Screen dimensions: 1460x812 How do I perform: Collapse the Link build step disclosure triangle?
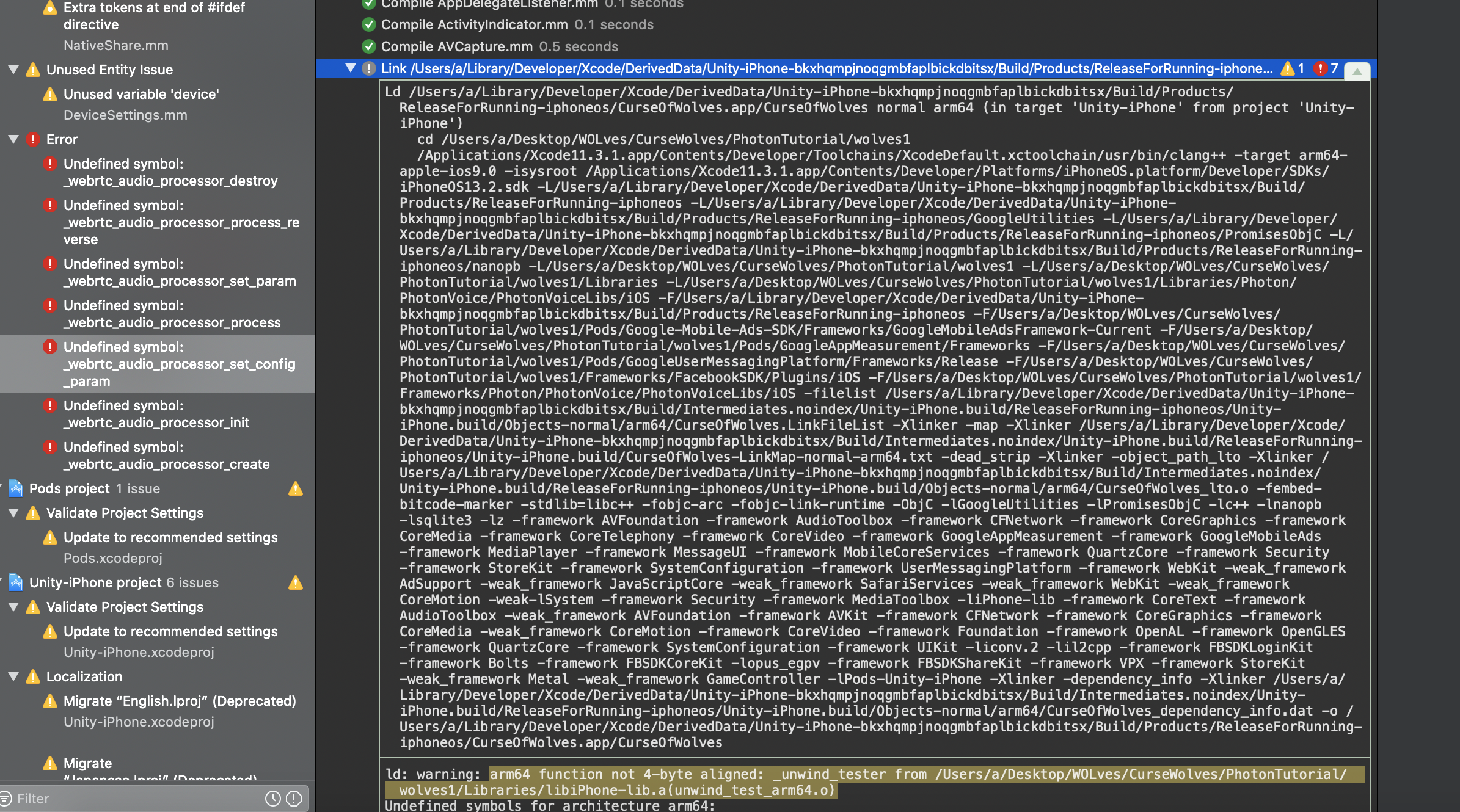[x=350, y=68]
